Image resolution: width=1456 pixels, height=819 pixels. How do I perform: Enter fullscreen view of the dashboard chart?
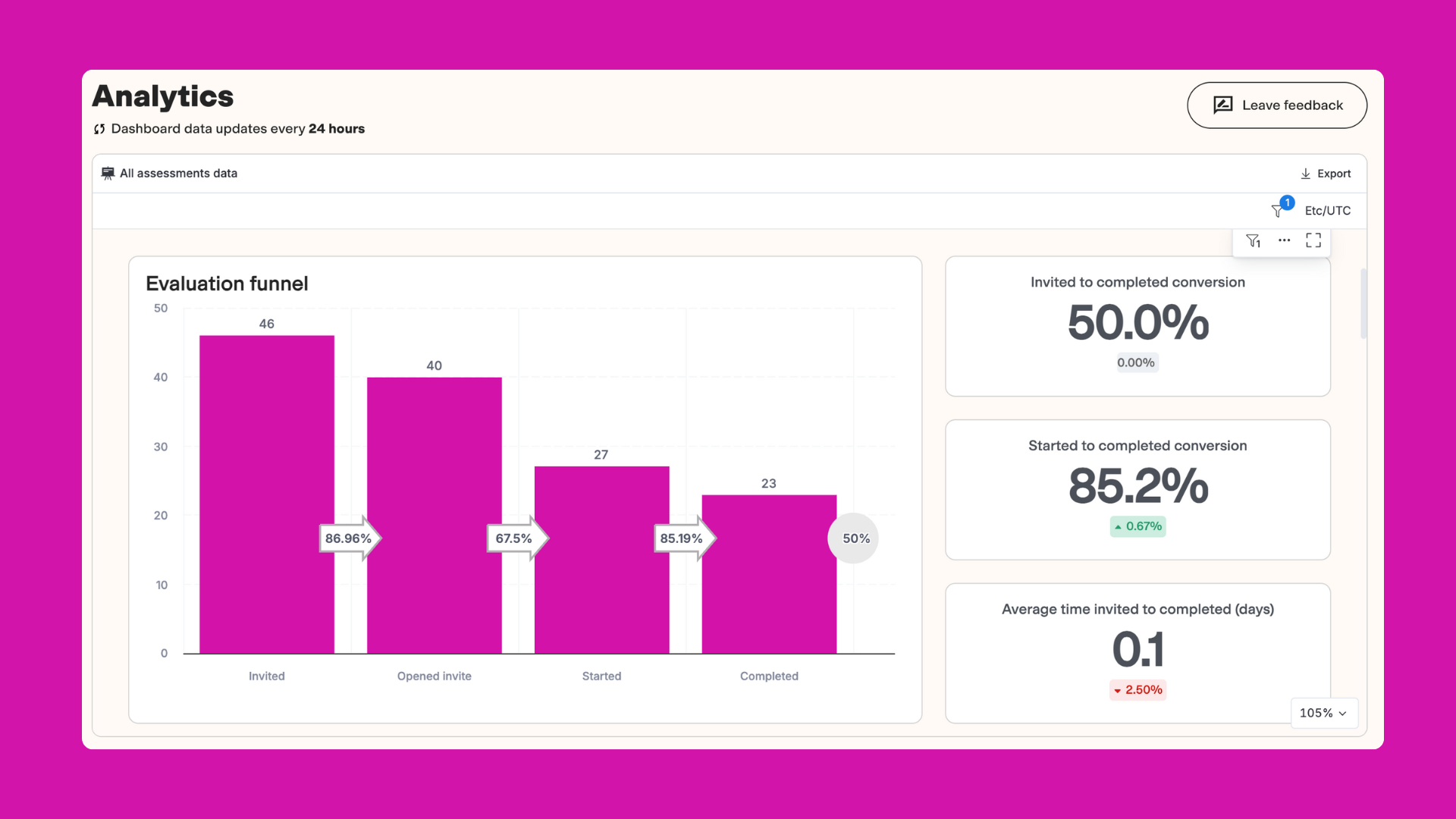(x=1314, y=240)
